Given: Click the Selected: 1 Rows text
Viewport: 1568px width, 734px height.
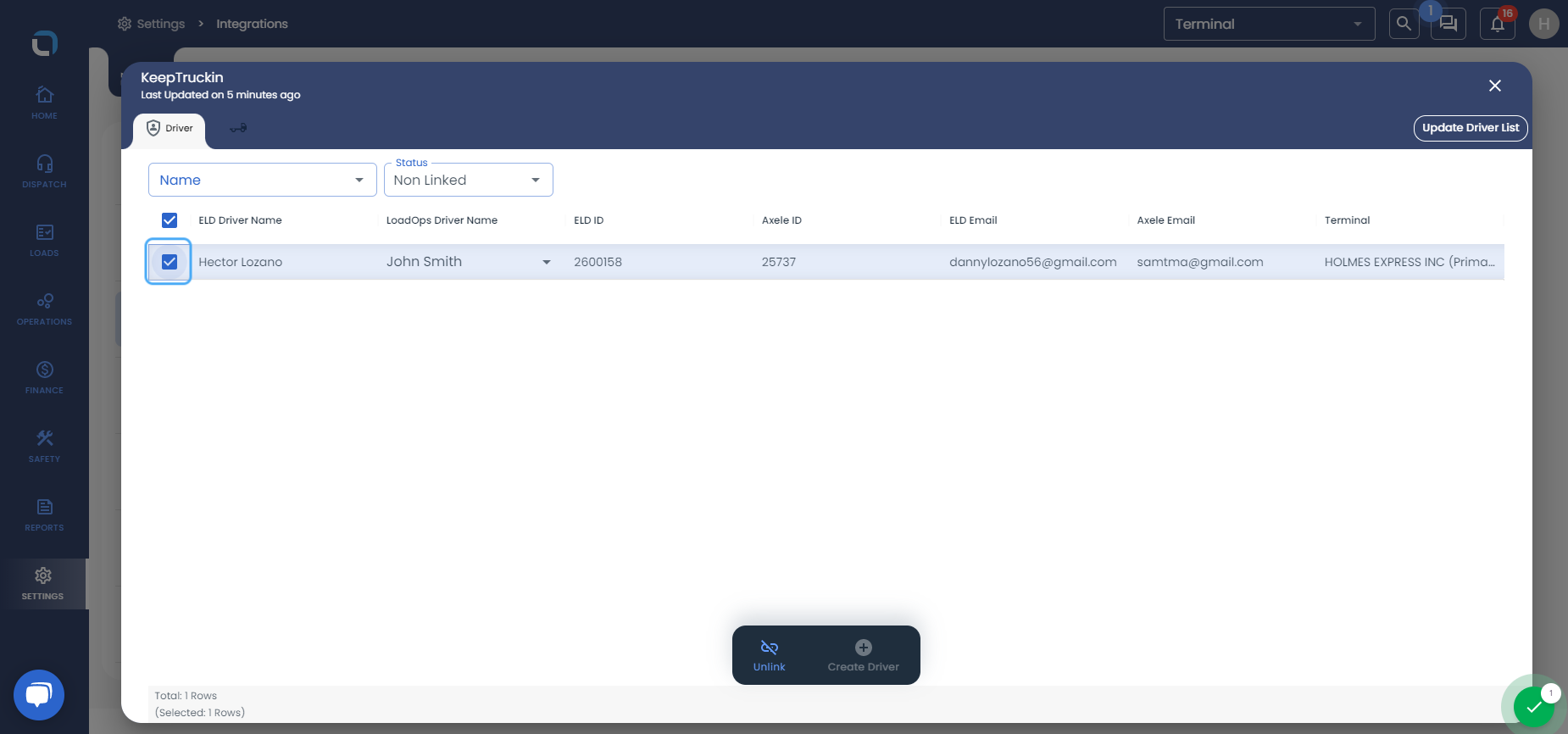Looking at the screenshot, I should point(200,713).
